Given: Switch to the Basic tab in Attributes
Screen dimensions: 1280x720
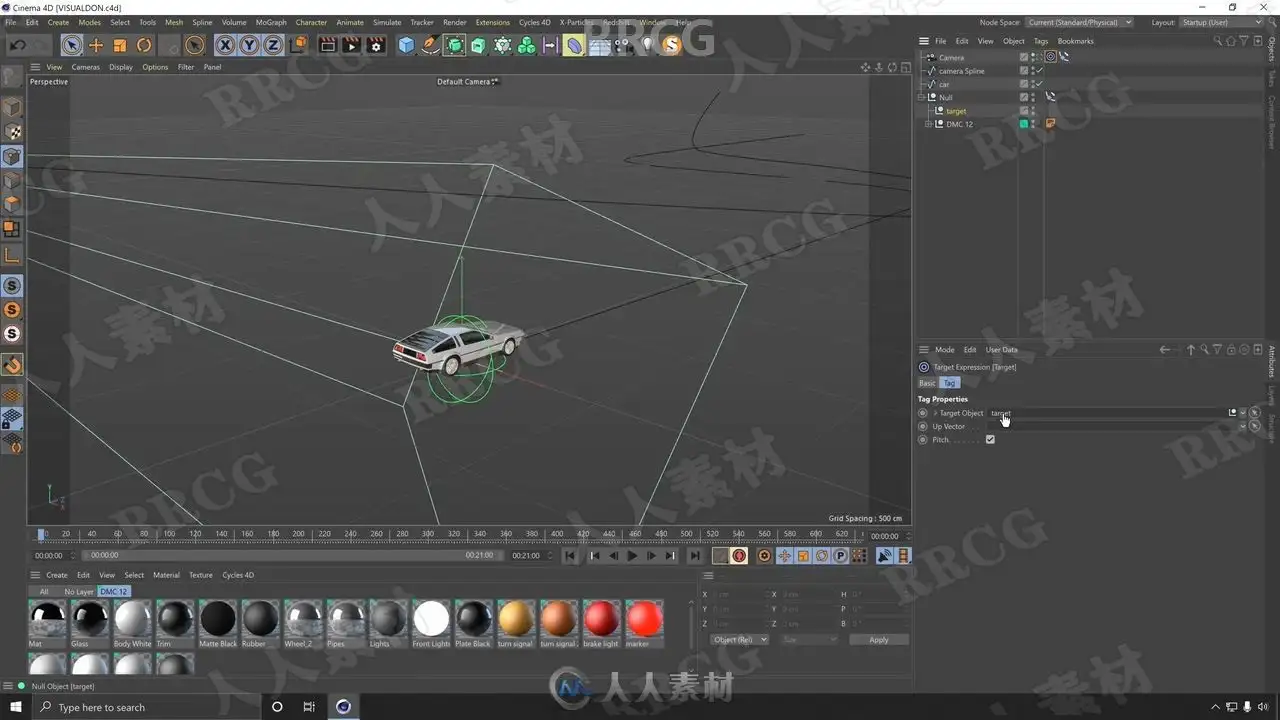Looking at the screenshot, I should point(927,383).
